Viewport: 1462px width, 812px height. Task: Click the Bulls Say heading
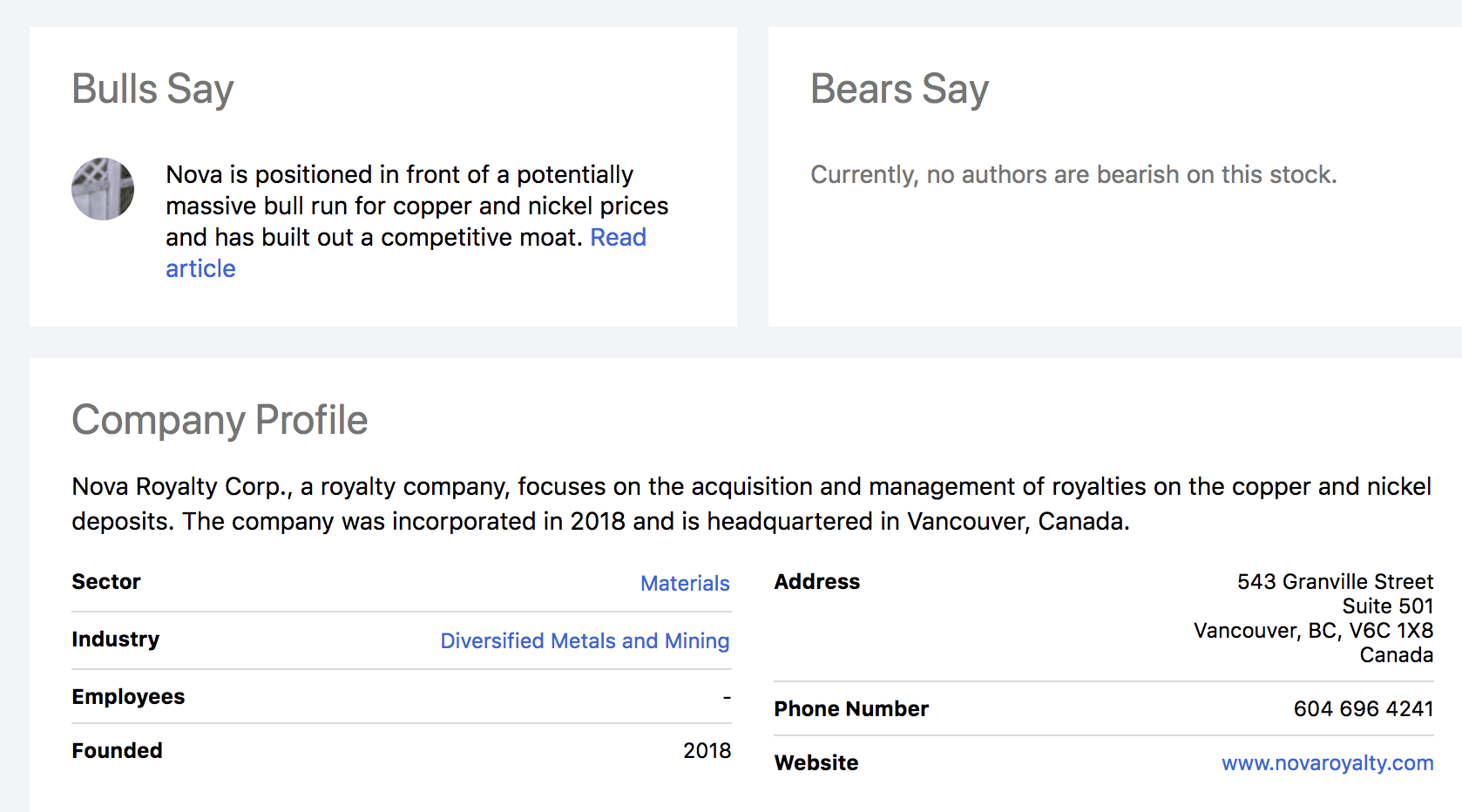(152, 89)
